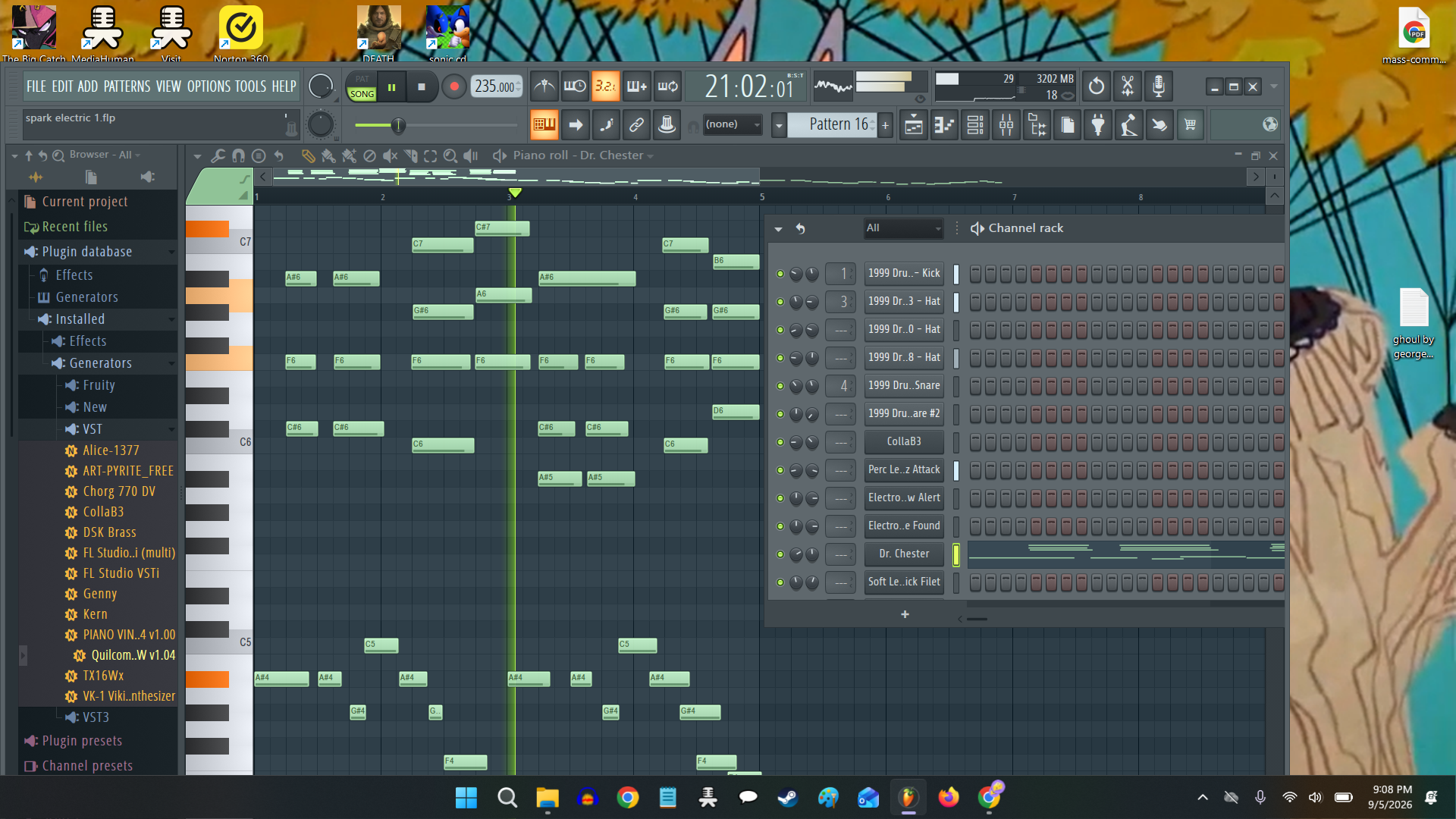Image resolution: width=1456 pixels, height=819 pixels.
Task: Add a new channel with plus button
Action: tap(905, 614)
